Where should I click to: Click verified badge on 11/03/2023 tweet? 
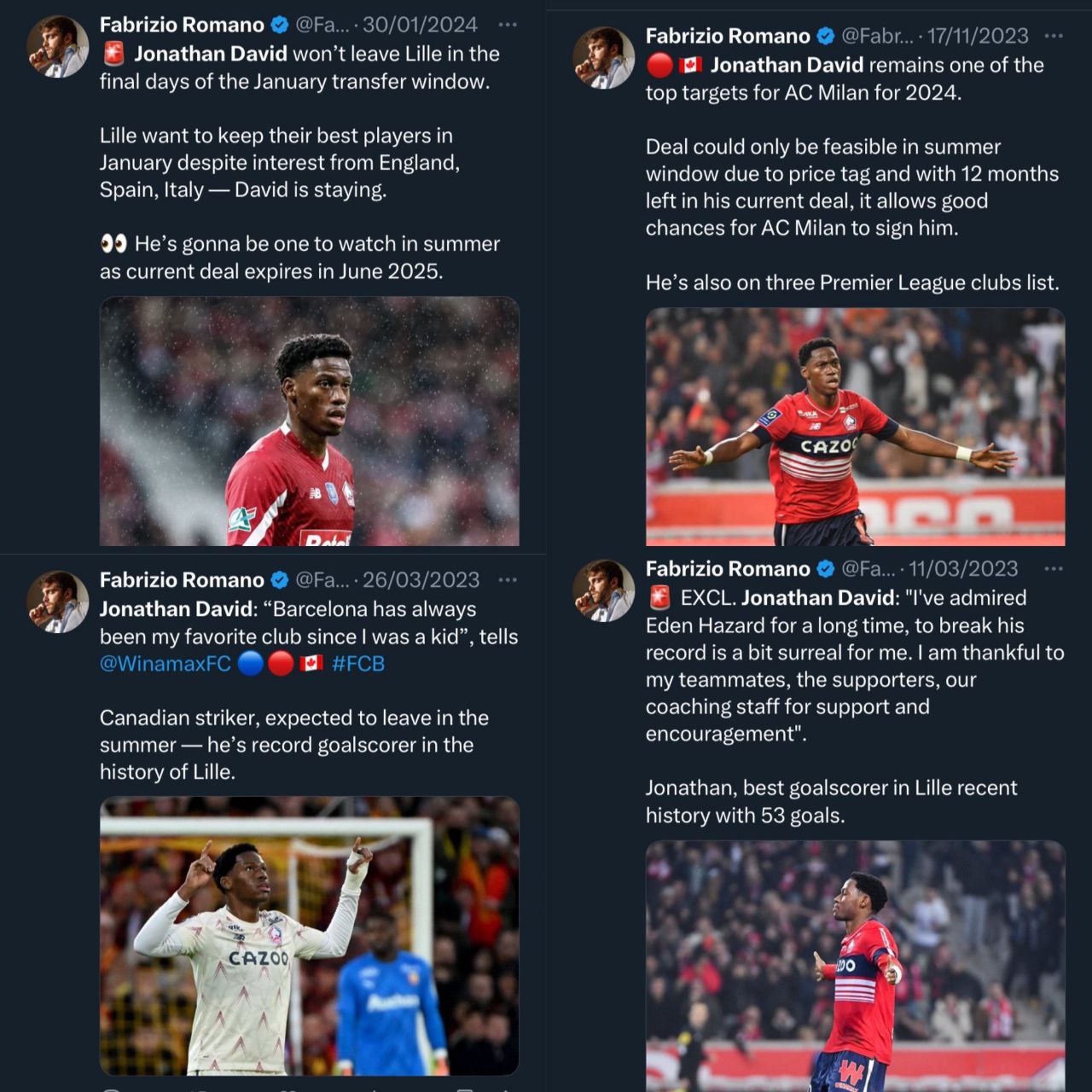click(826, 569)
